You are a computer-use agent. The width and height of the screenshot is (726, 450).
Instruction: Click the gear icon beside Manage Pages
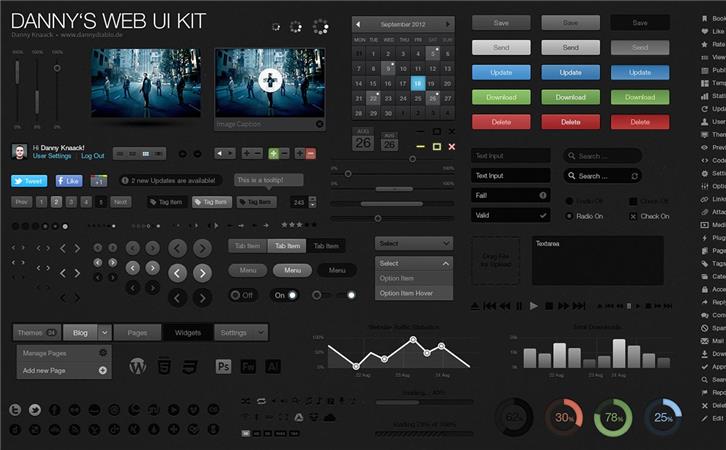[102, 353]
